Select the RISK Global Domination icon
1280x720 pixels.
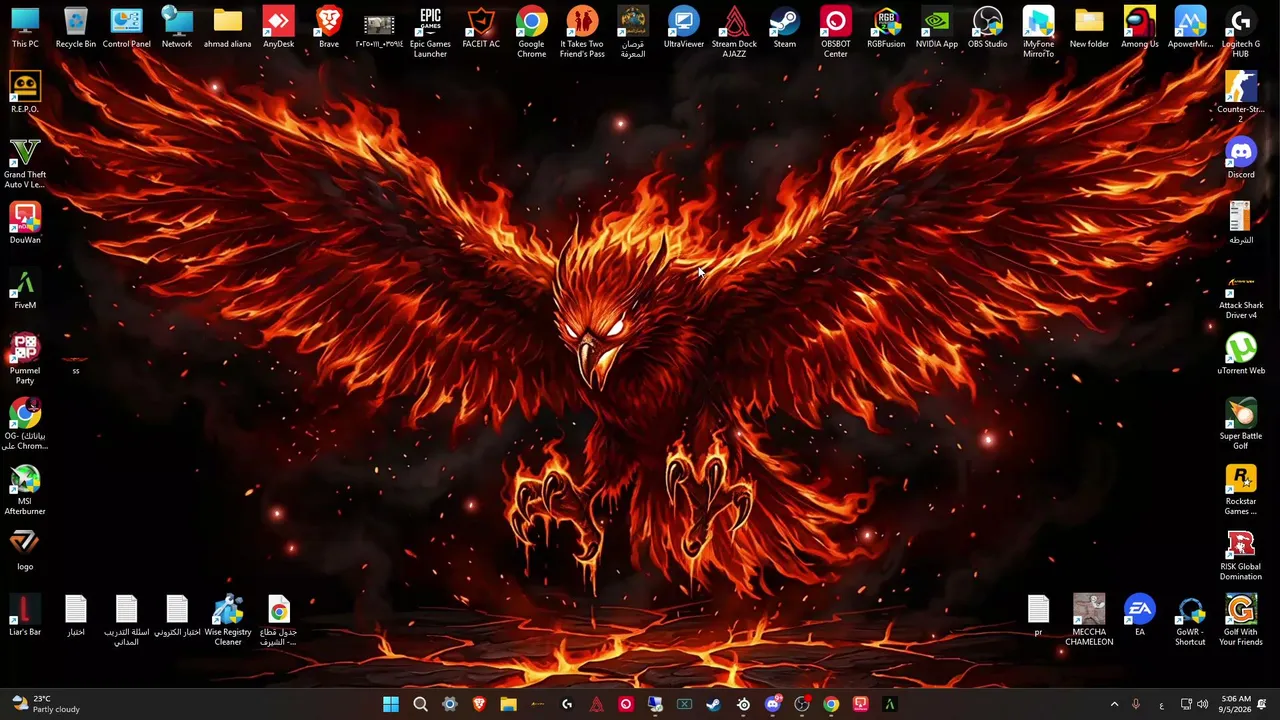click(x=1241, y=555)
